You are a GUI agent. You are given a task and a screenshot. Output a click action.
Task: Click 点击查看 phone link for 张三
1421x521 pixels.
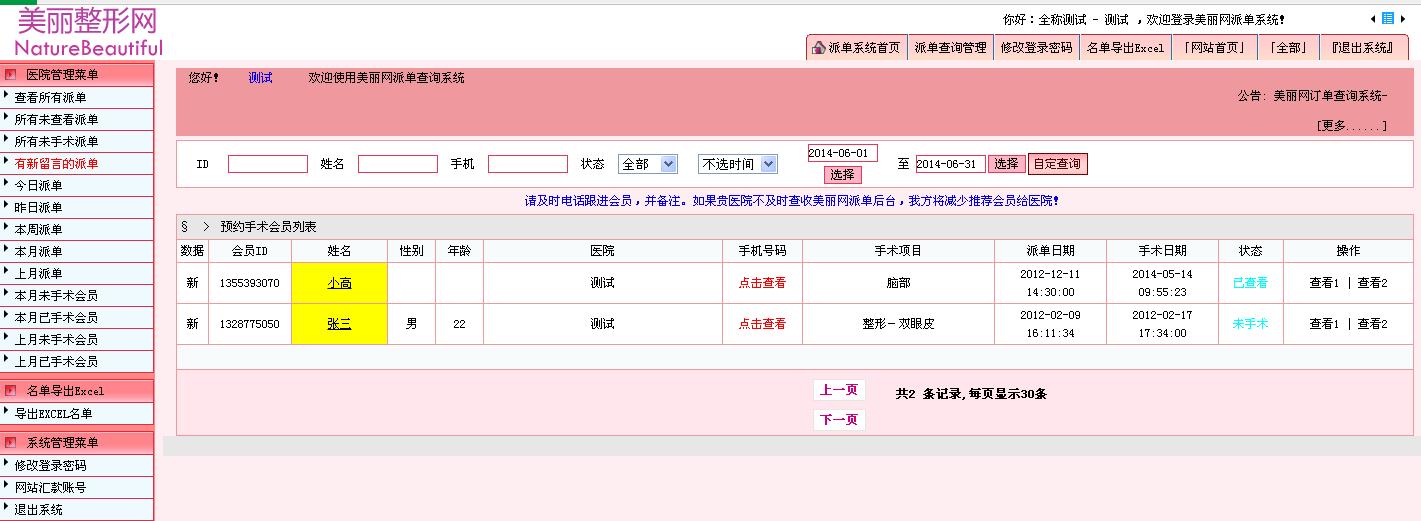tap(762, 324)
